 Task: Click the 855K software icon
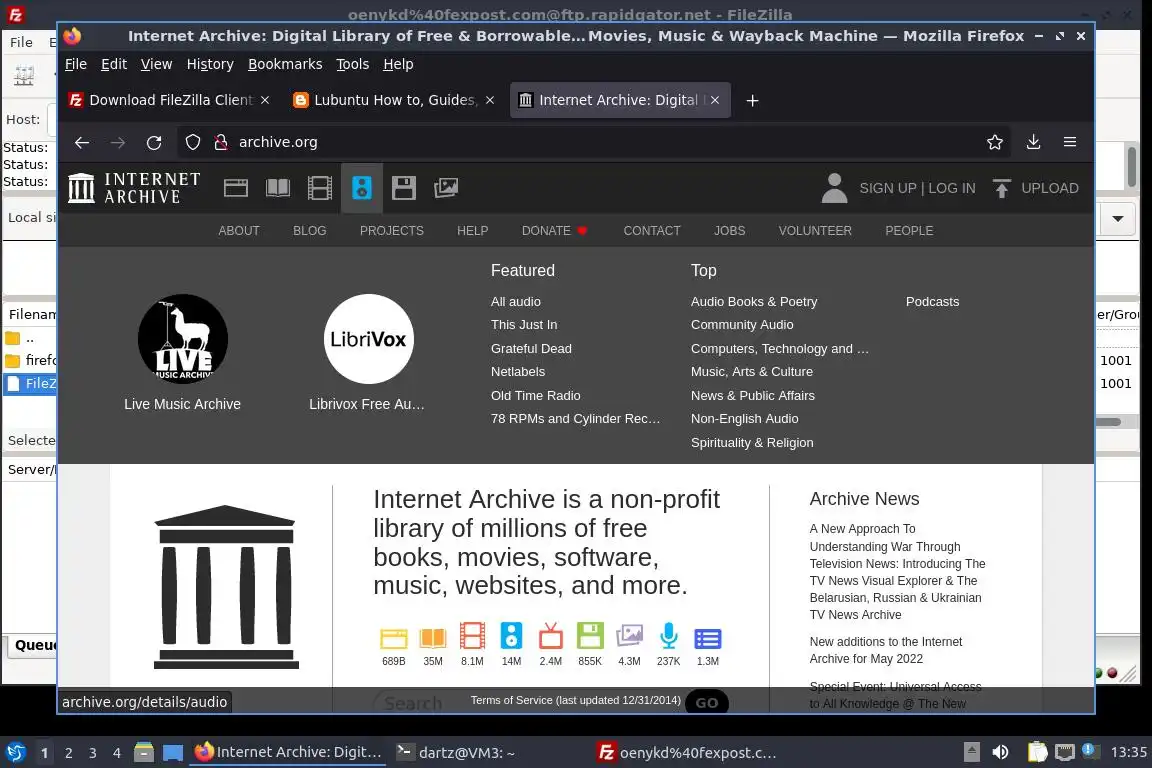pyautogui.click(x=590, y=636)
